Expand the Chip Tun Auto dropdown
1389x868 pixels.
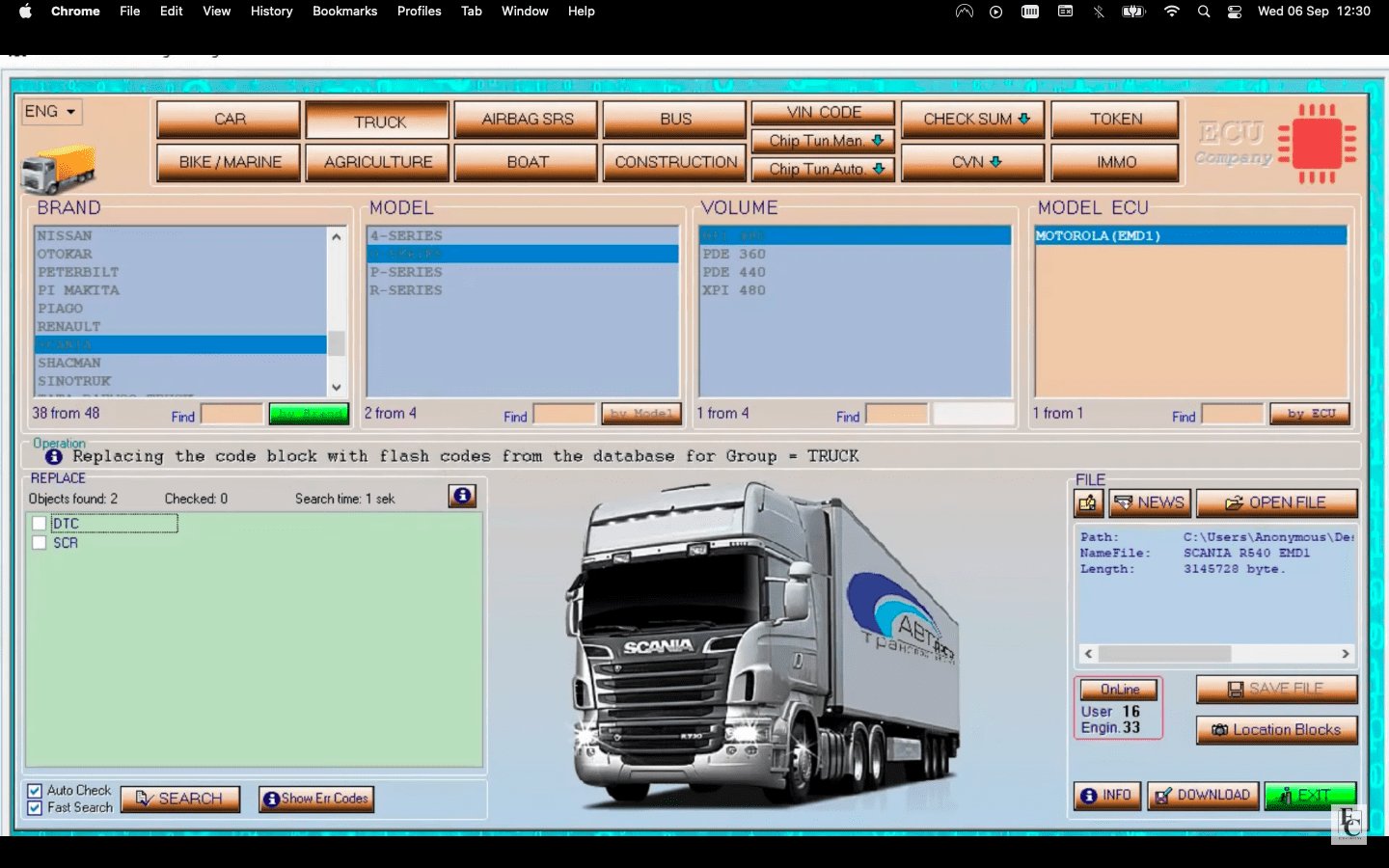[823, 170]
